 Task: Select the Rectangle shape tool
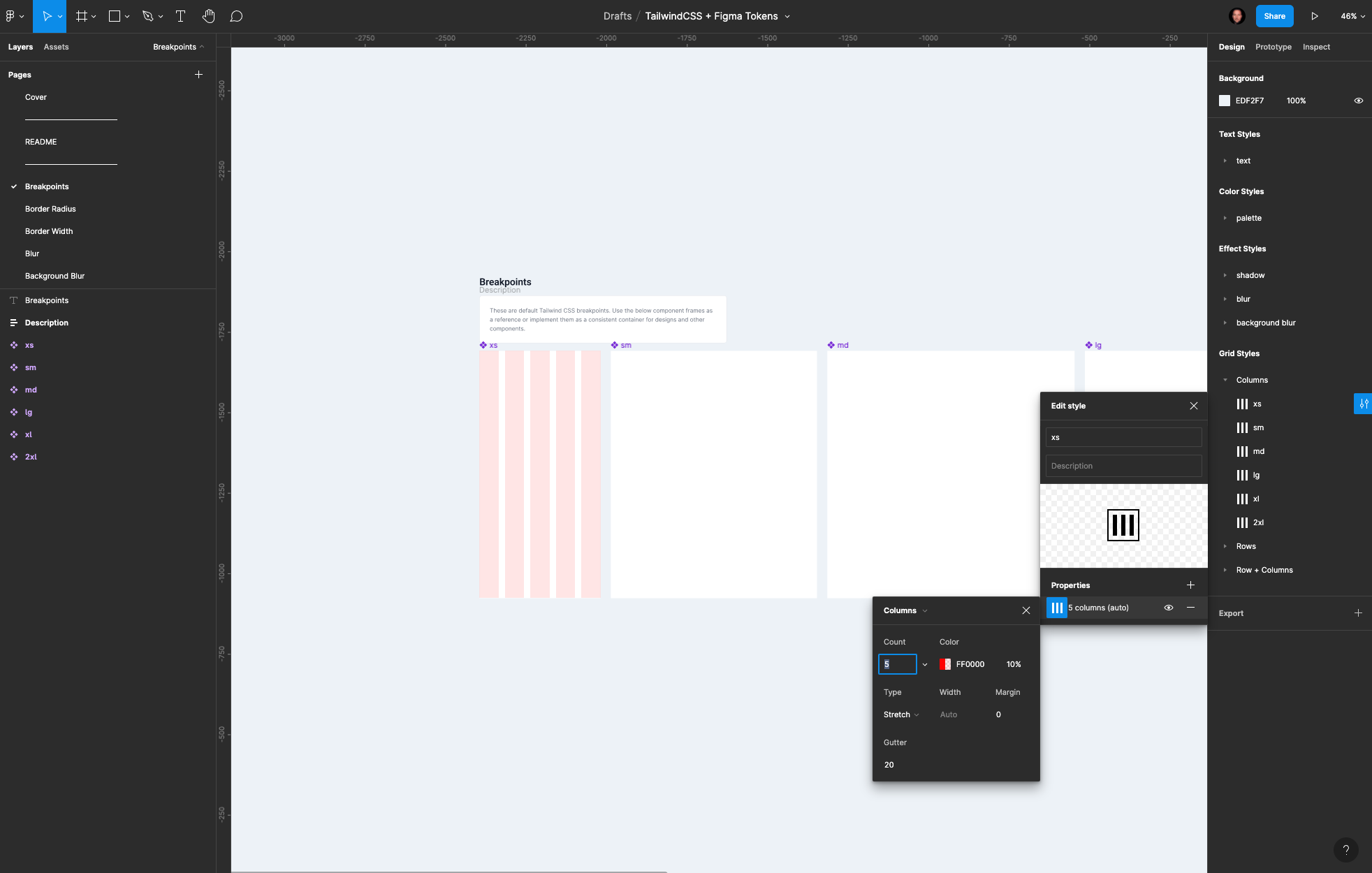[114, 15]
